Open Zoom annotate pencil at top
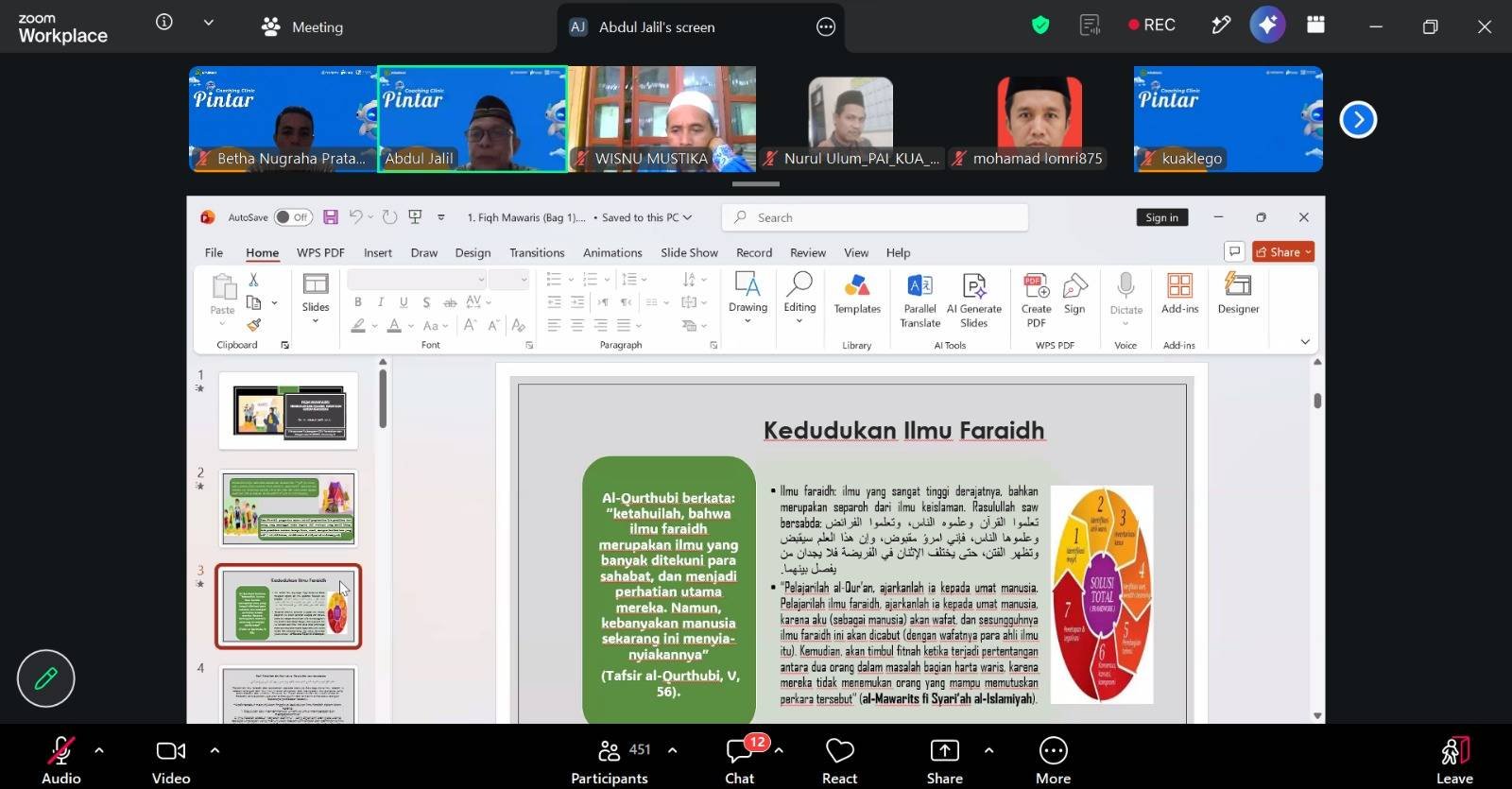 pos(1221,26)
